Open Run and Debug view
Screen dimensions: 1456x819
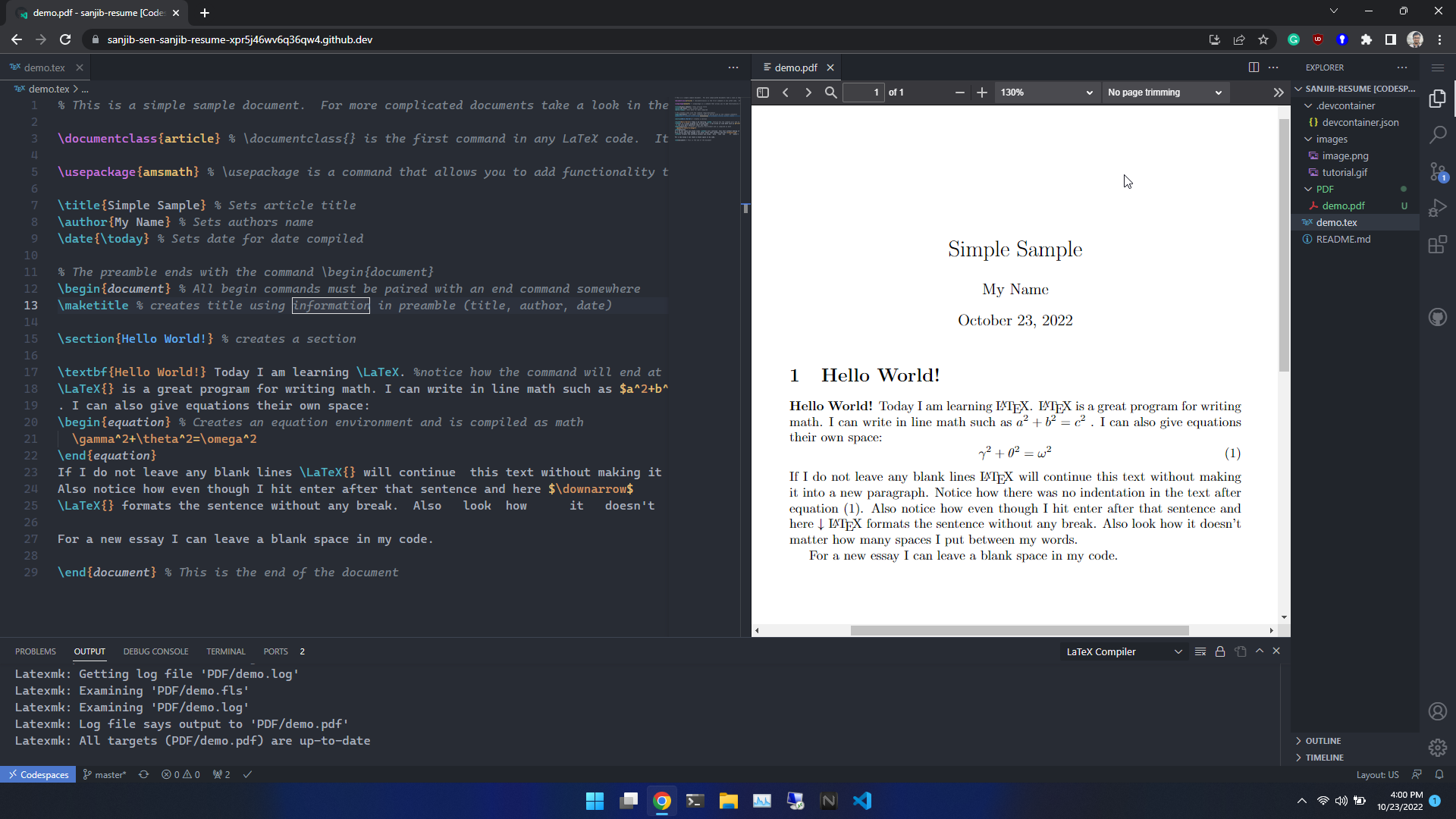pos(1437,208)
